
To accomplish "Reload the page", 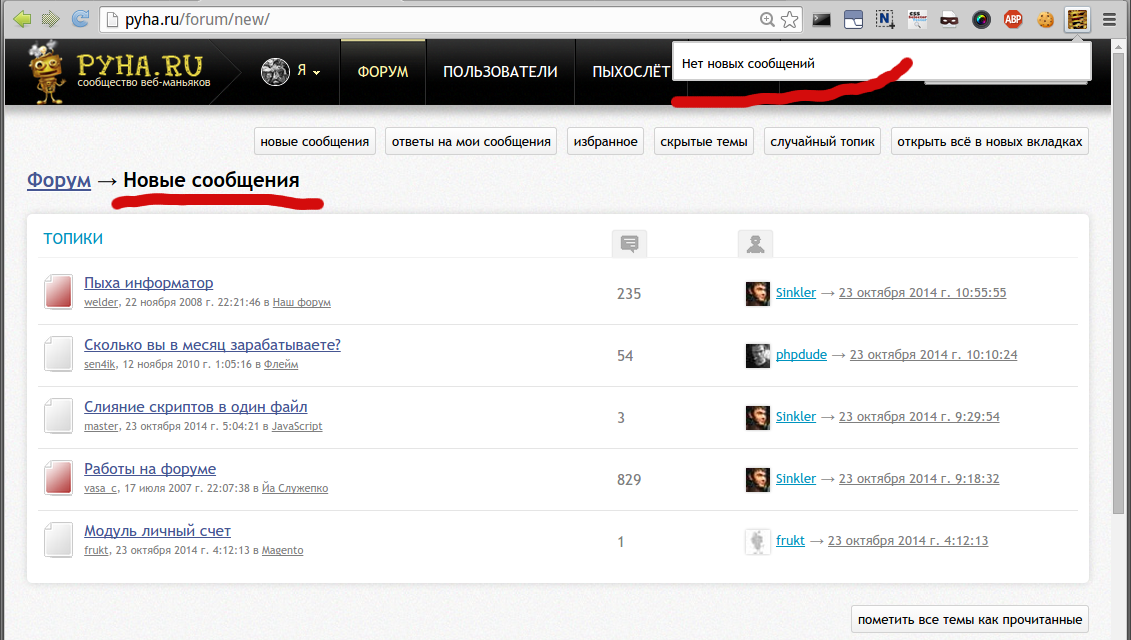I will point(80,18).
